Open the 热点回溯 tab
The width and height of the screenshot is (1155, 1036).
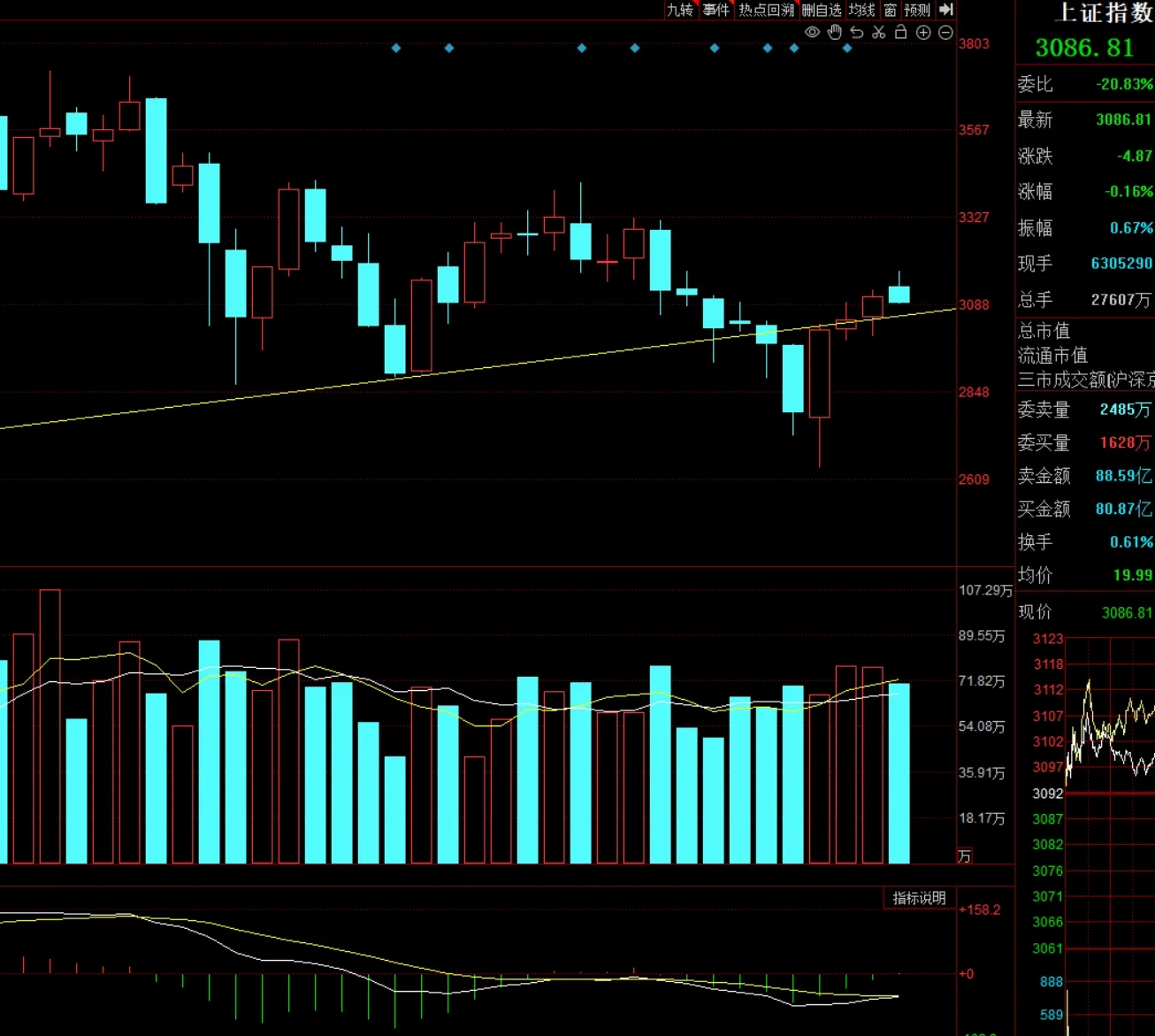[x=766, y=10]
